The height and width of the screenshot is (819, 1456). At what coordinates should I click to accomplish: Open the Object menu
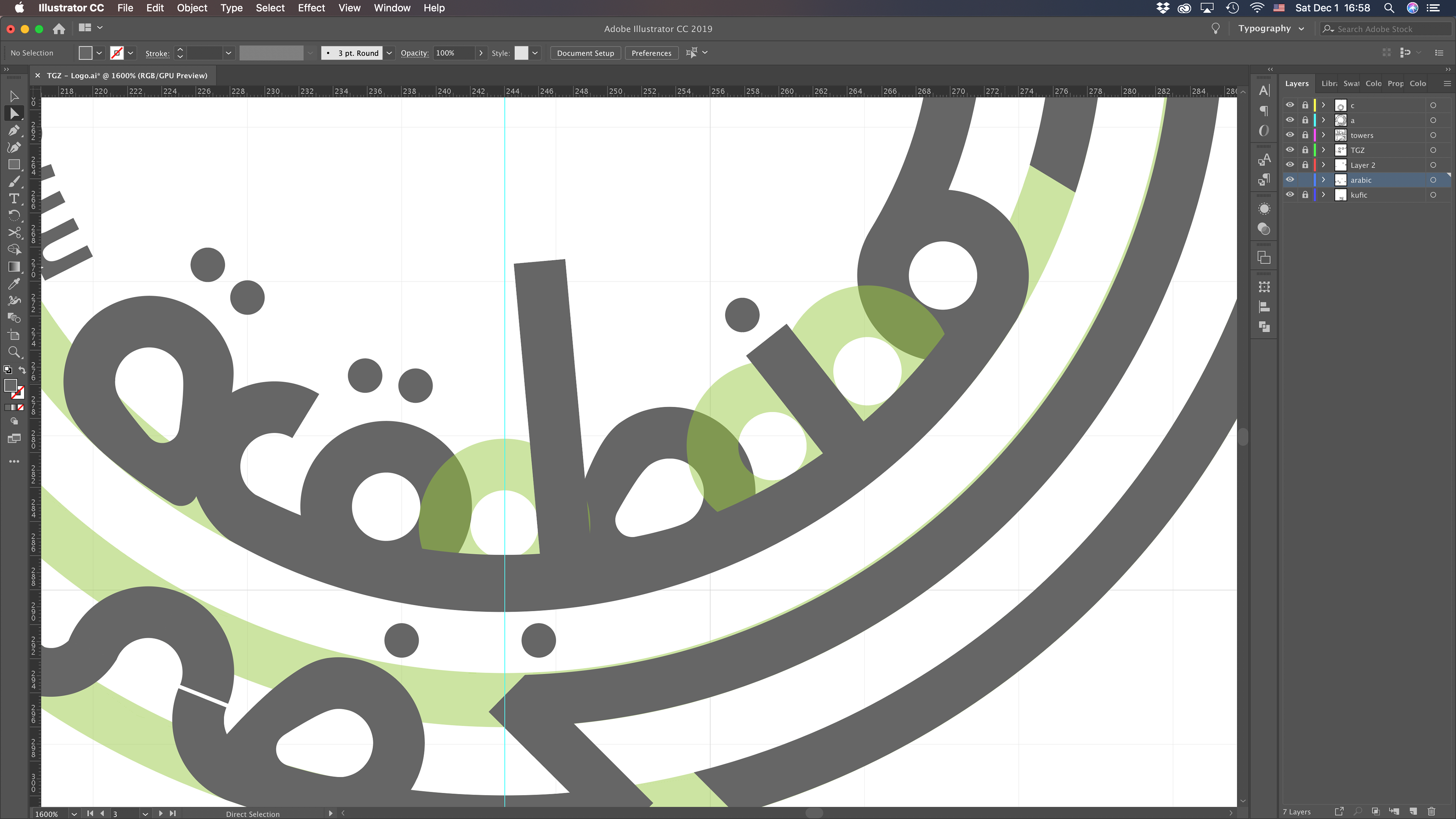click(191, 8)
